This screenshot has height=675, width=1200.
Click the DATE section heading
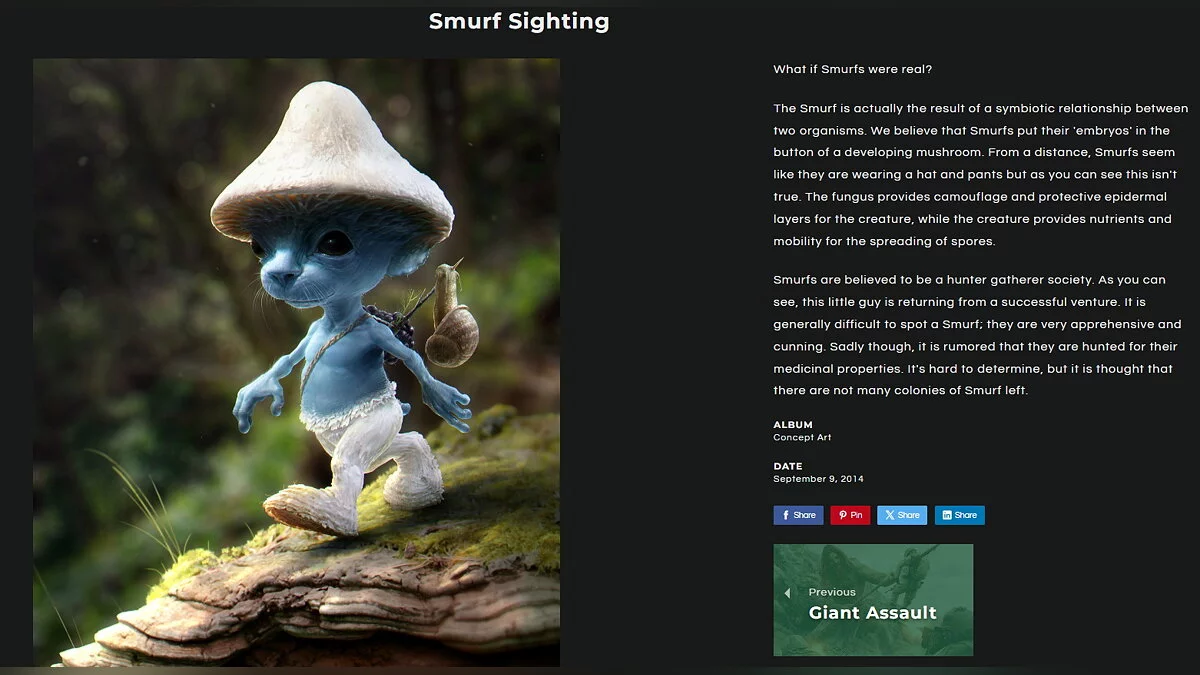coord(788,466)
